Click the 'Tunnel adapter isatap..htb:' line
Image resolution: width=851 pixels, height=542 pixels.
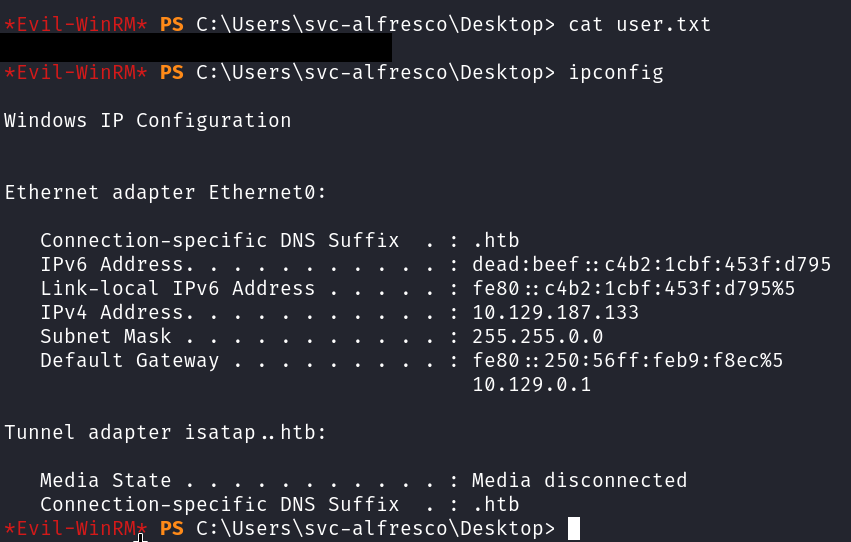[x=166, y=432]
